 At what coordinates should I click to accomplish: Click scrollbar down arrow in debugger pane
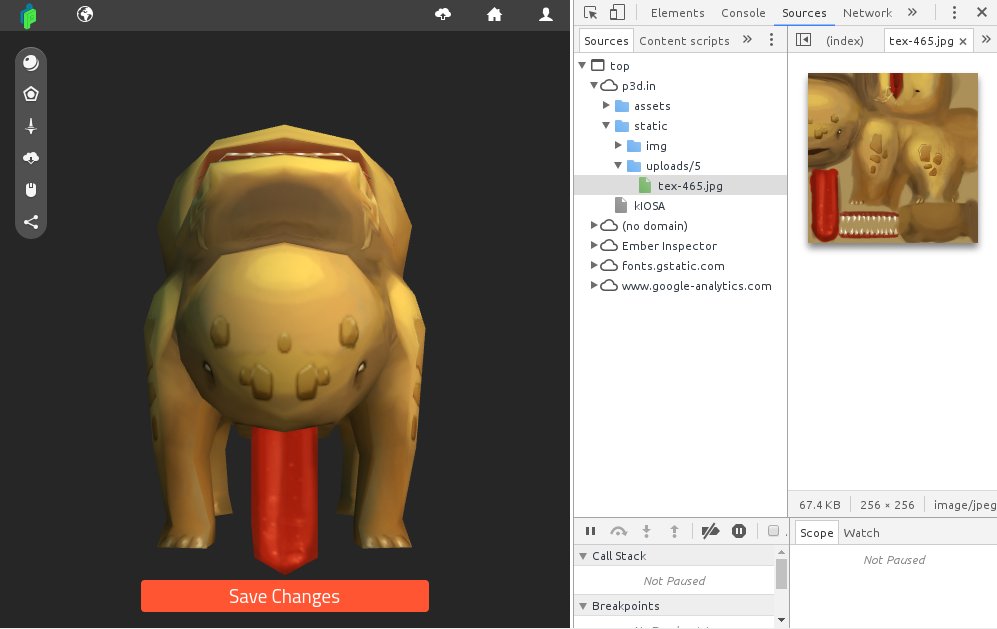781,619
